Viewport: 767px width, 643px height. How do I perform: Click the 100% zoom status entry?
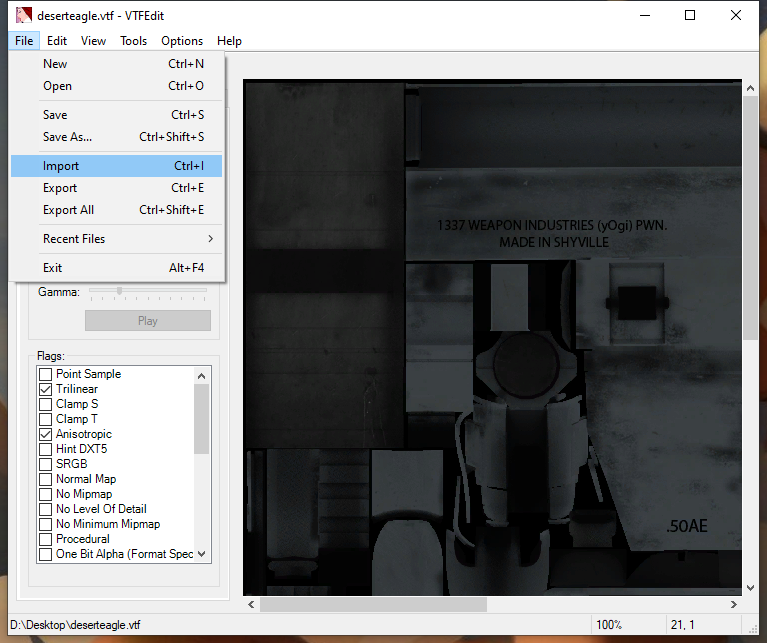(609, 625)
